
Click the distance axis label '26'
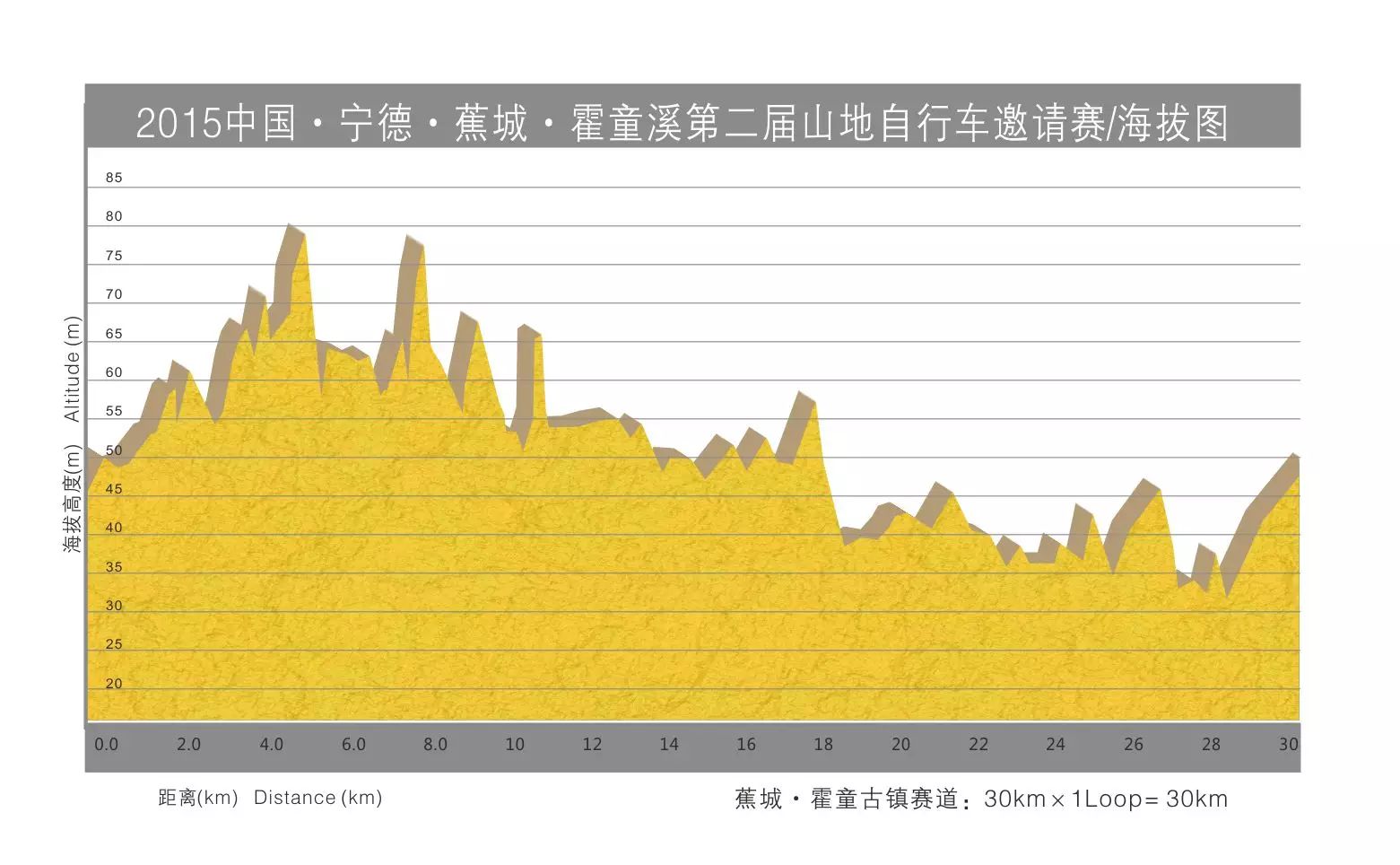pos(1134,744)
